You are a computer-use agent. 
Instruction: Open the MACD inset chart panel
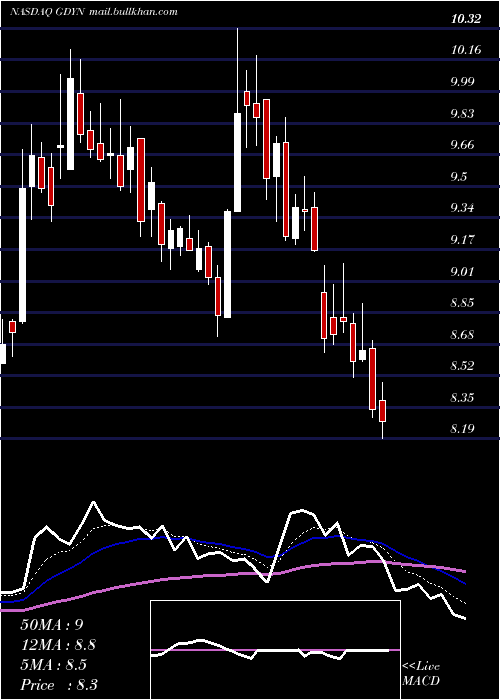275,650
